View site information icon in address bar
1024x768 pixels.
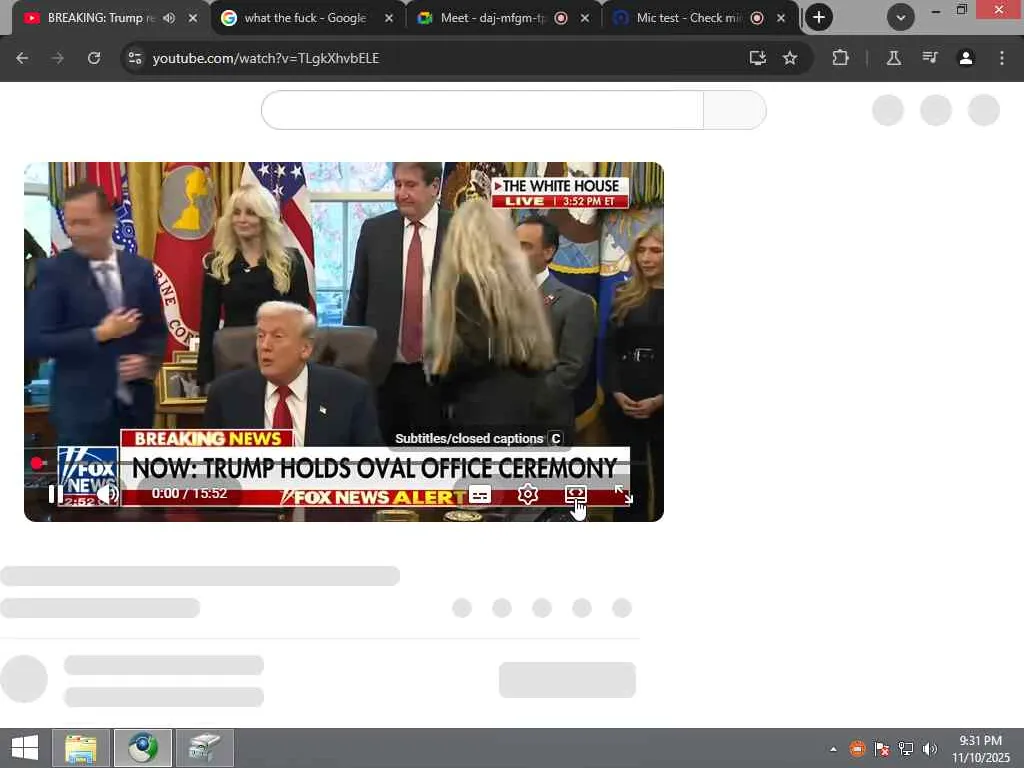(135, 58)
